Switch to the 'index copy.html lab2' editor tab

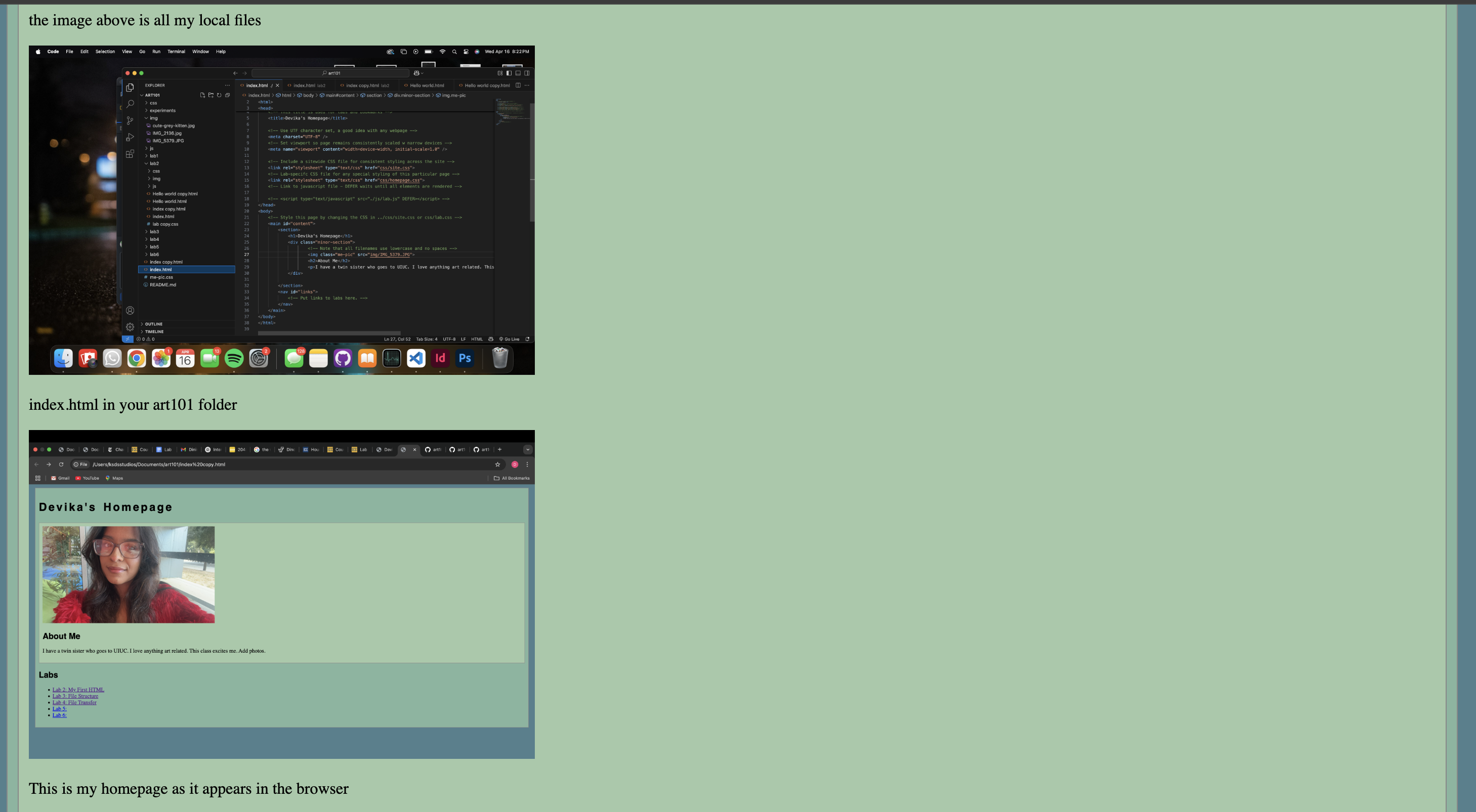tap(367, 86)
